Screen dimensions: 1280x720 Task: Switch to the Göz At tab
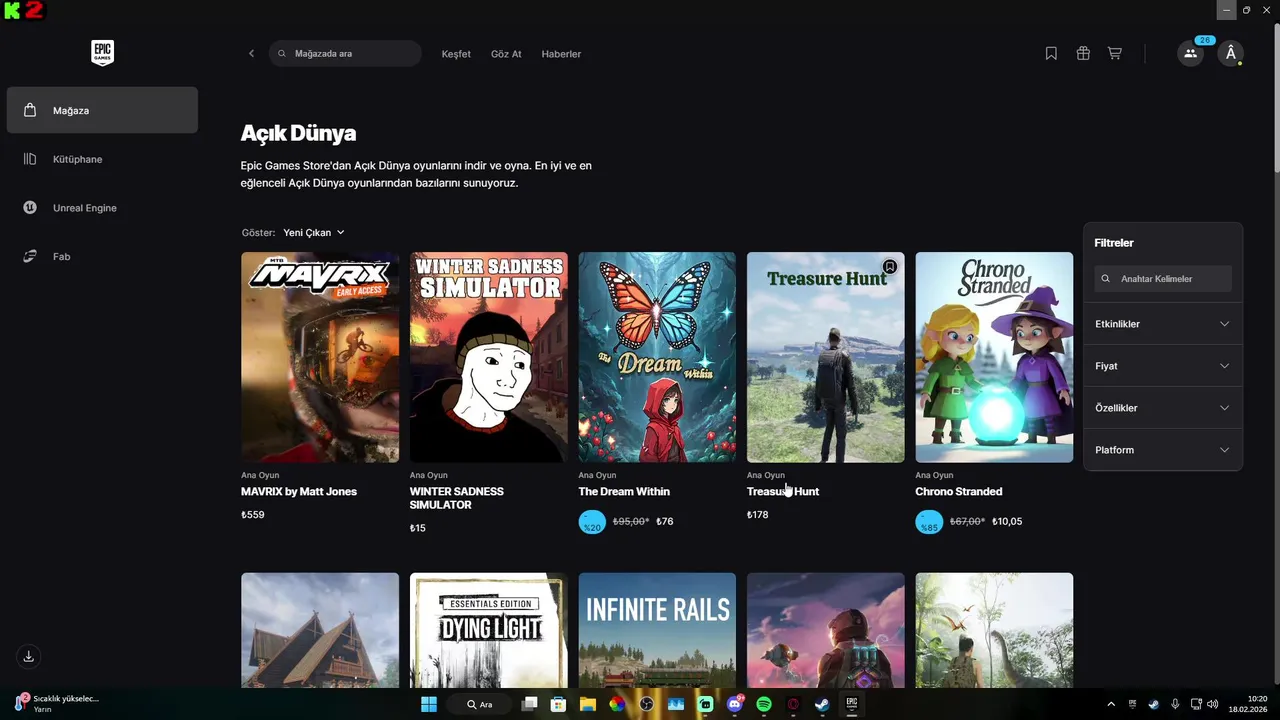506,54
